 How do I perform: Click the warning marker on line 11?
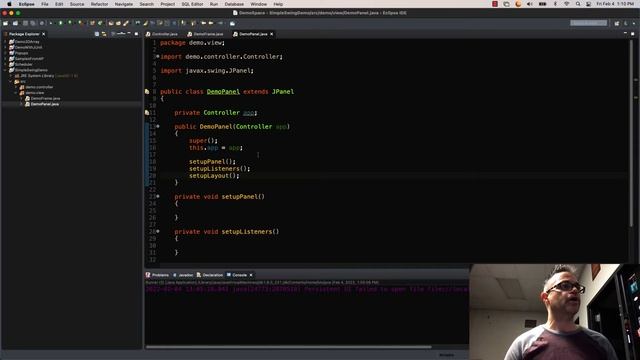pos(147,113)
